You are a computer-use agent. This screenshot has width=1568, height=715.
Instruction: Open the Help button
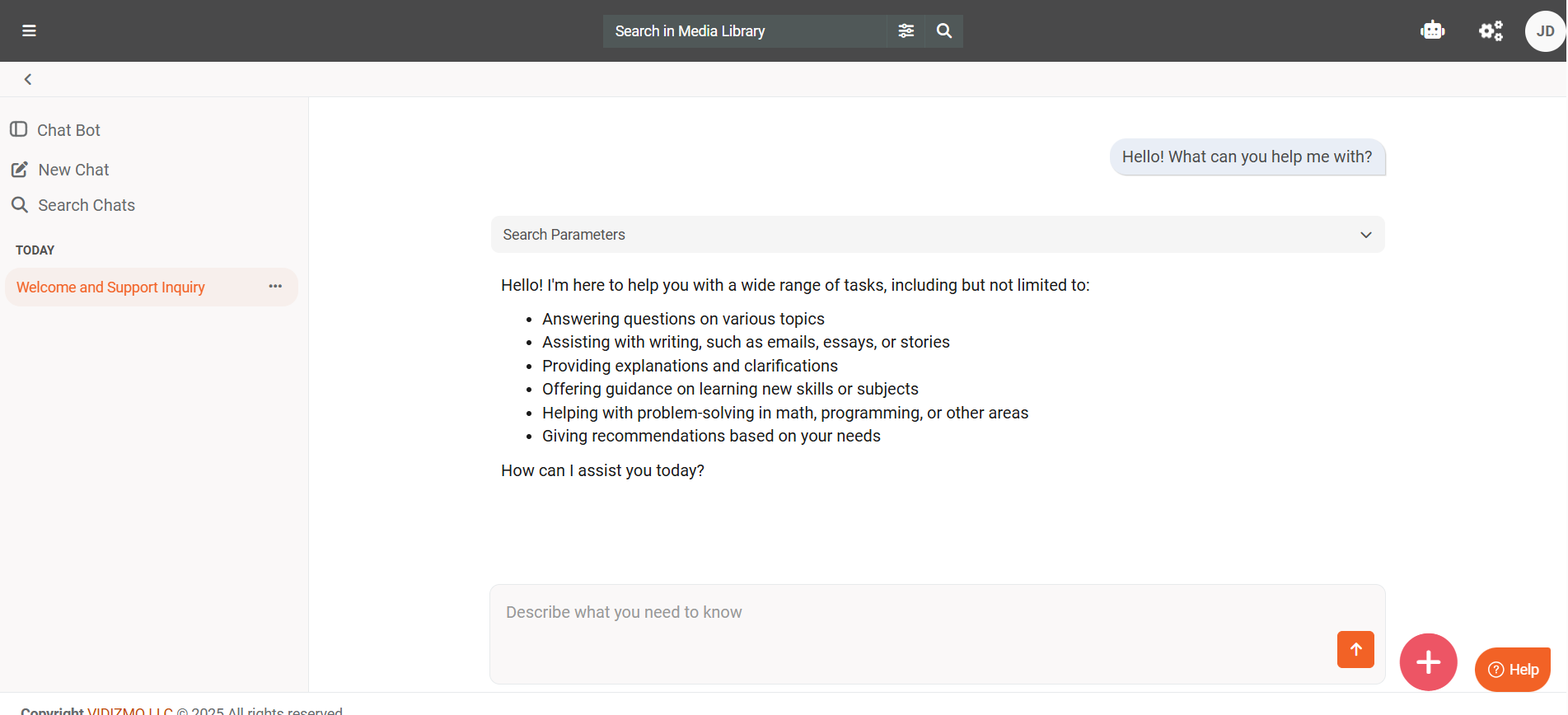click(1513, 670)
